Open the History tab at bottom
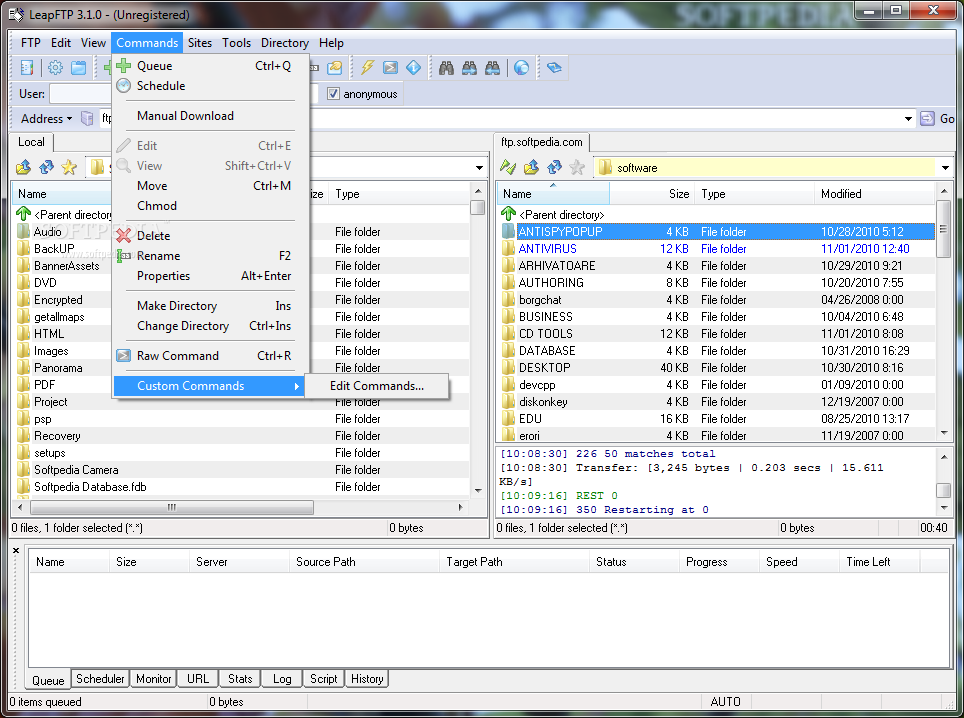Viewport: 964px width, 718px height. [367, 679]
